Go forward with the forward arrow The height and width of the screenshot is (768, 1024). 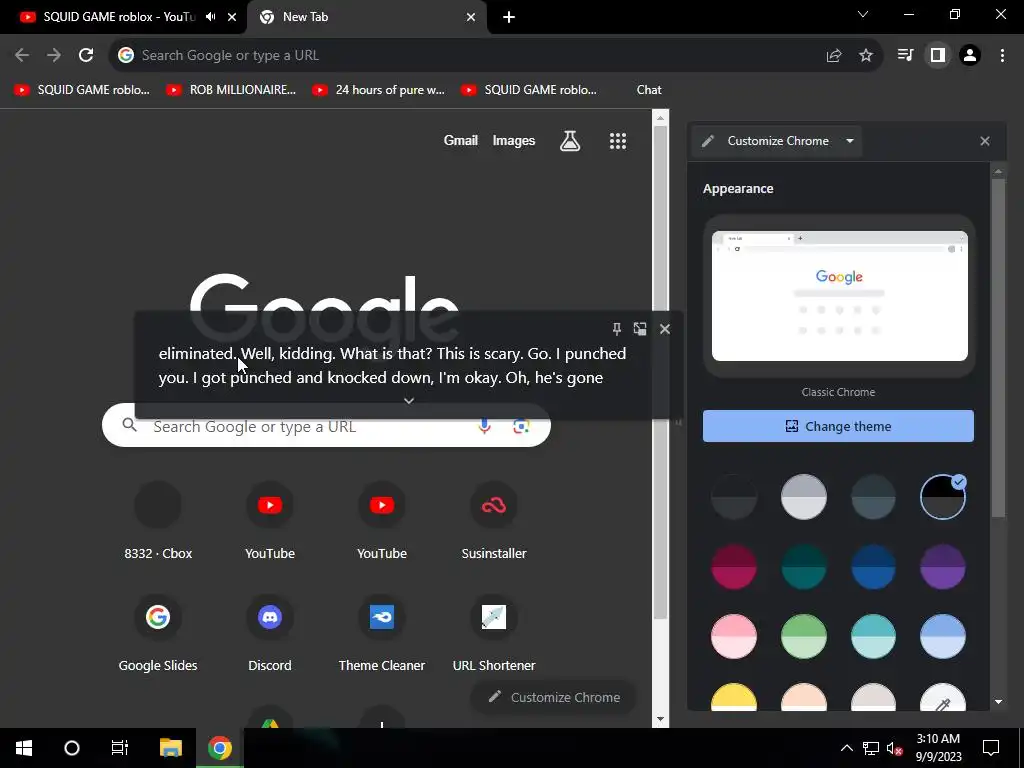click(x=54, y=55)
